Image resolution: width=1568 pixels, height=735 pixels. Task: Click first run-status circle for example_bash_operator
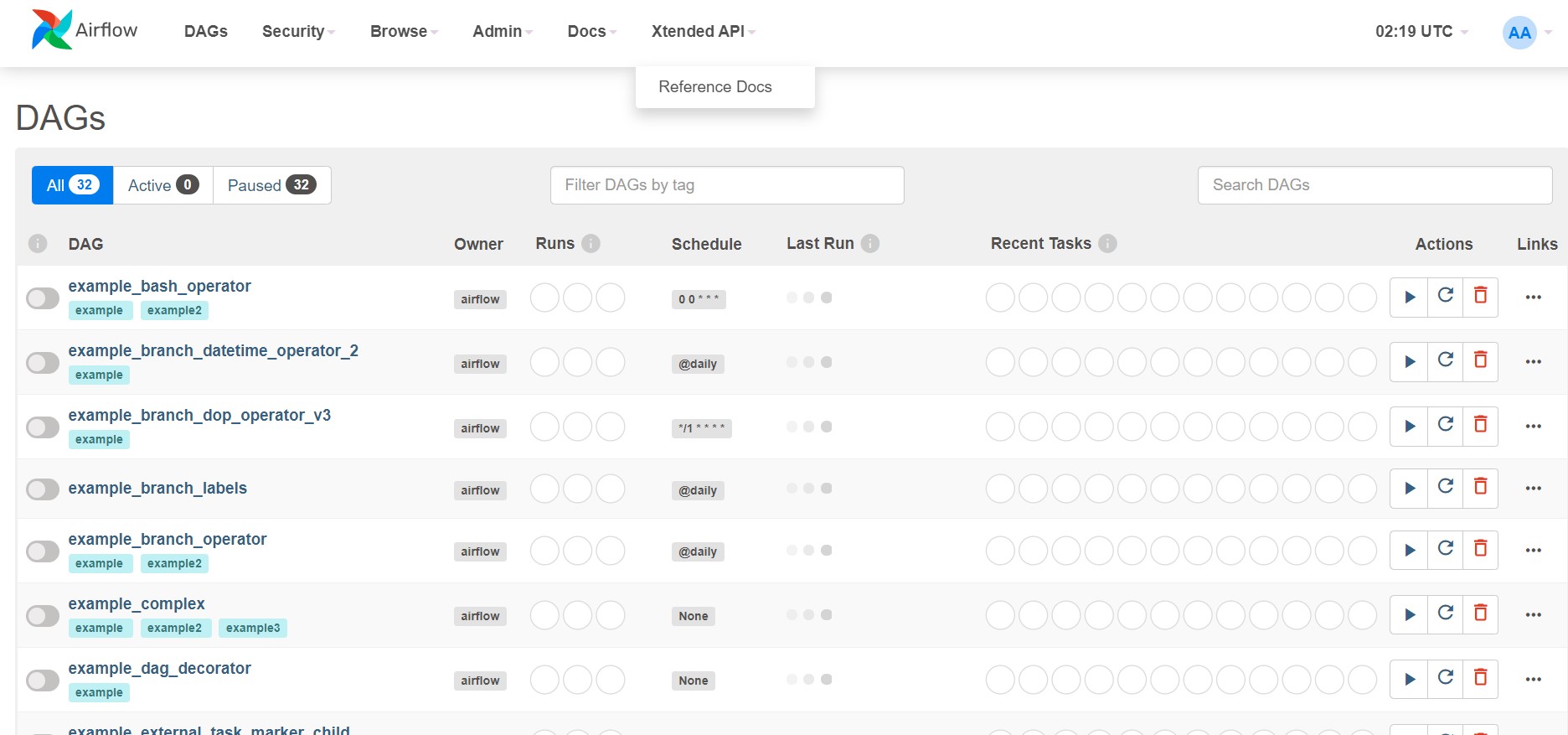(544, 298)
